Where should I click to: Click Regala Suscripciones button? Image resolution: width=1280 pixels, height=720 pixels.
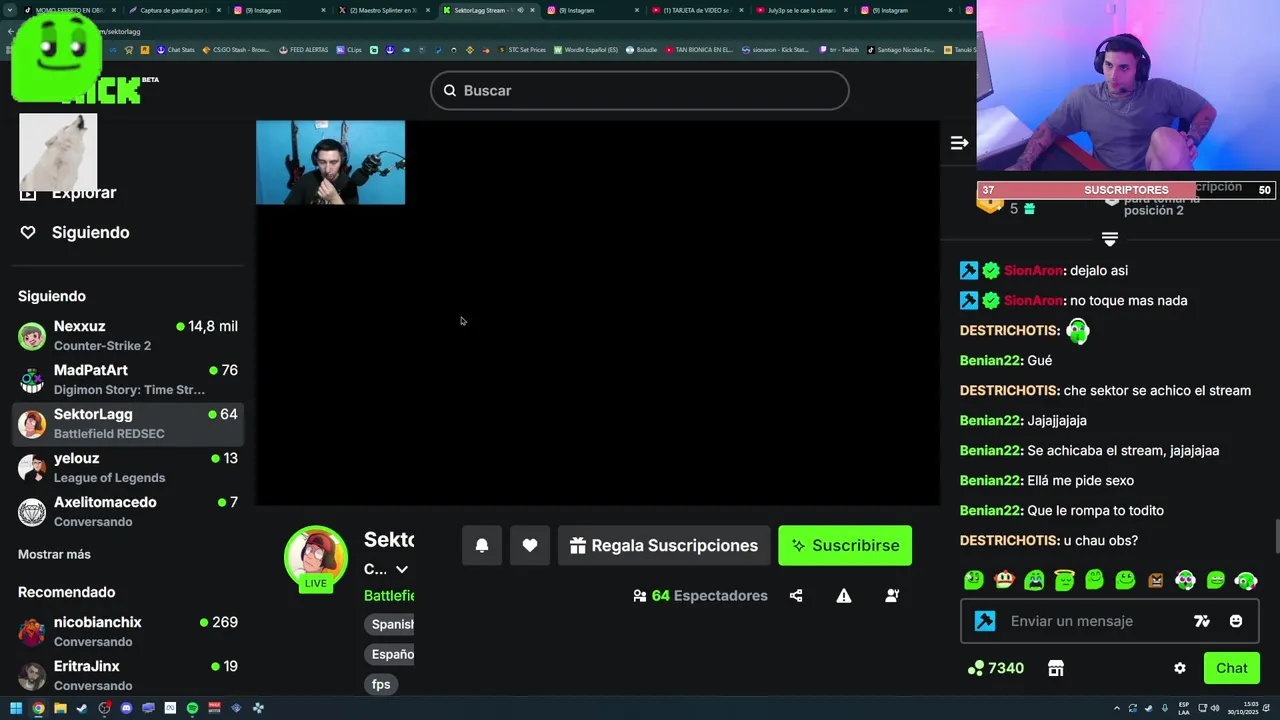pos(664,545)
